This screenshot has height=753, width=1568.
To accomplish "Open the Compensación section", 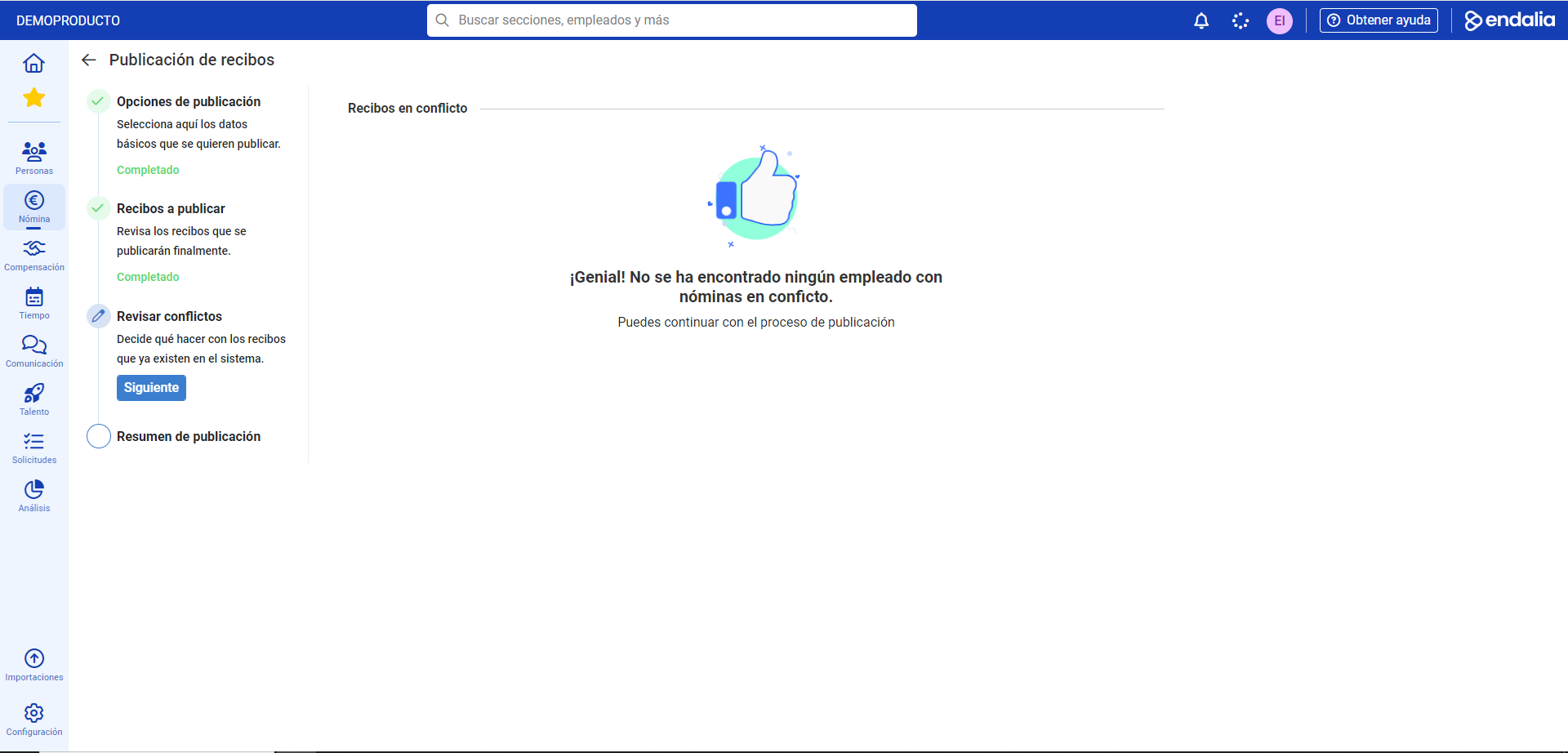I will [x=34, y=255].
